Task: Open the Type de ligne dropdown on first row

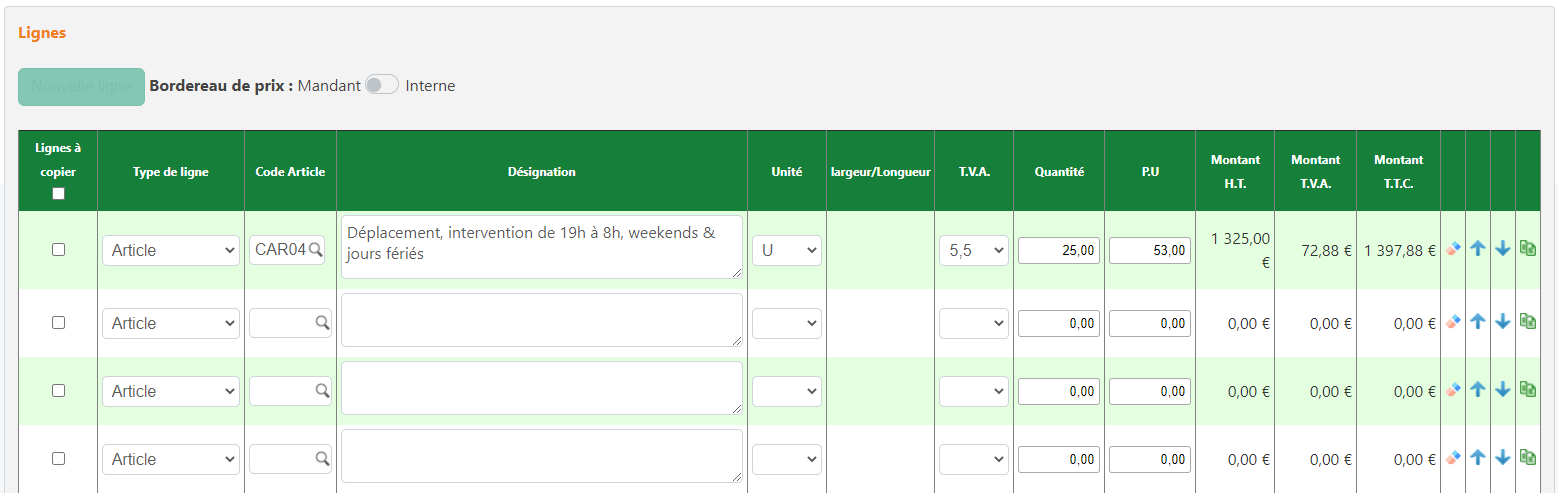Action: [x=171, y=251]
